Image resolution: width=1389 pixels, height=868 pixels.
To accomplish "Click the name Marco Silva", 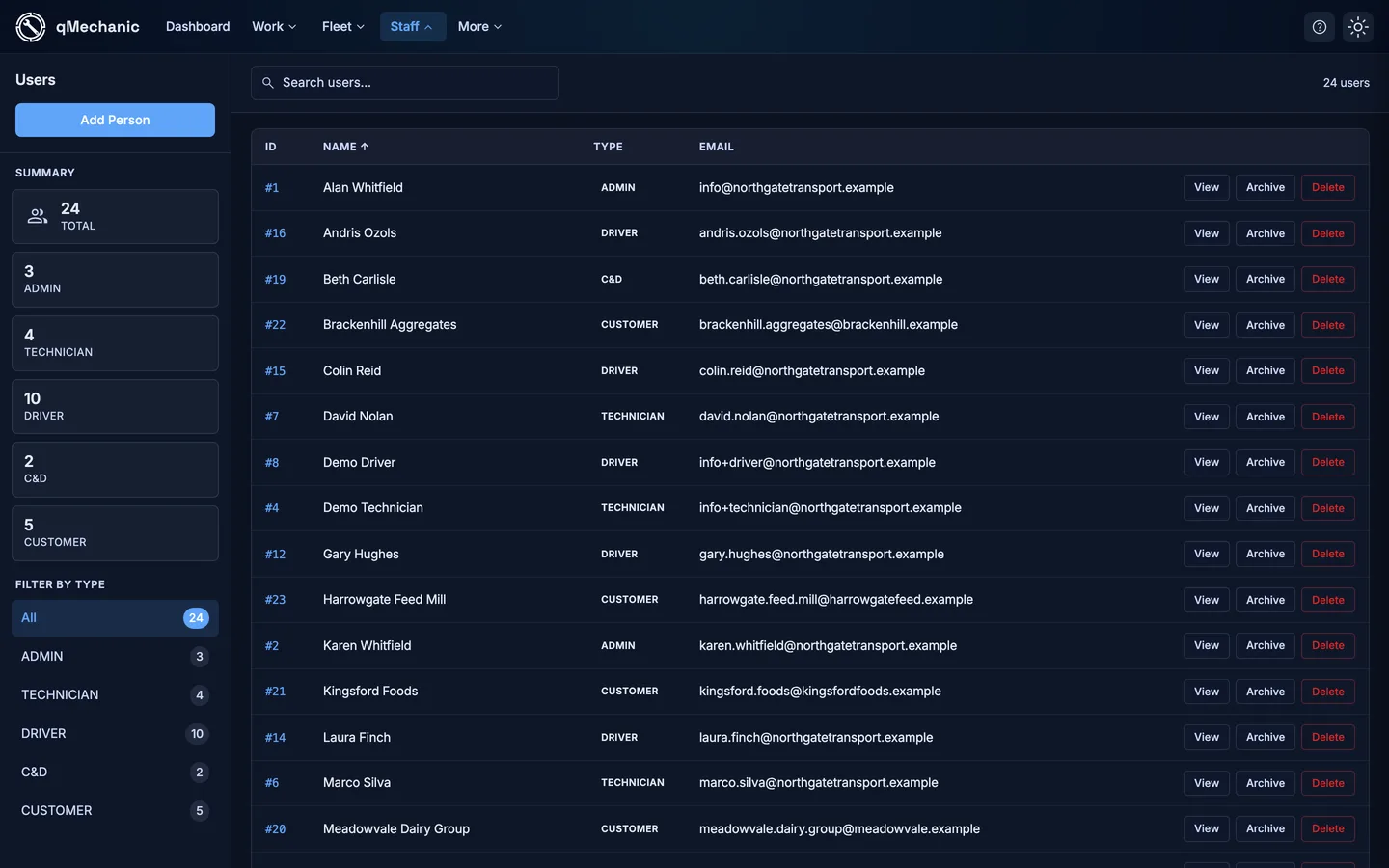I will click(x=357, y=783).
